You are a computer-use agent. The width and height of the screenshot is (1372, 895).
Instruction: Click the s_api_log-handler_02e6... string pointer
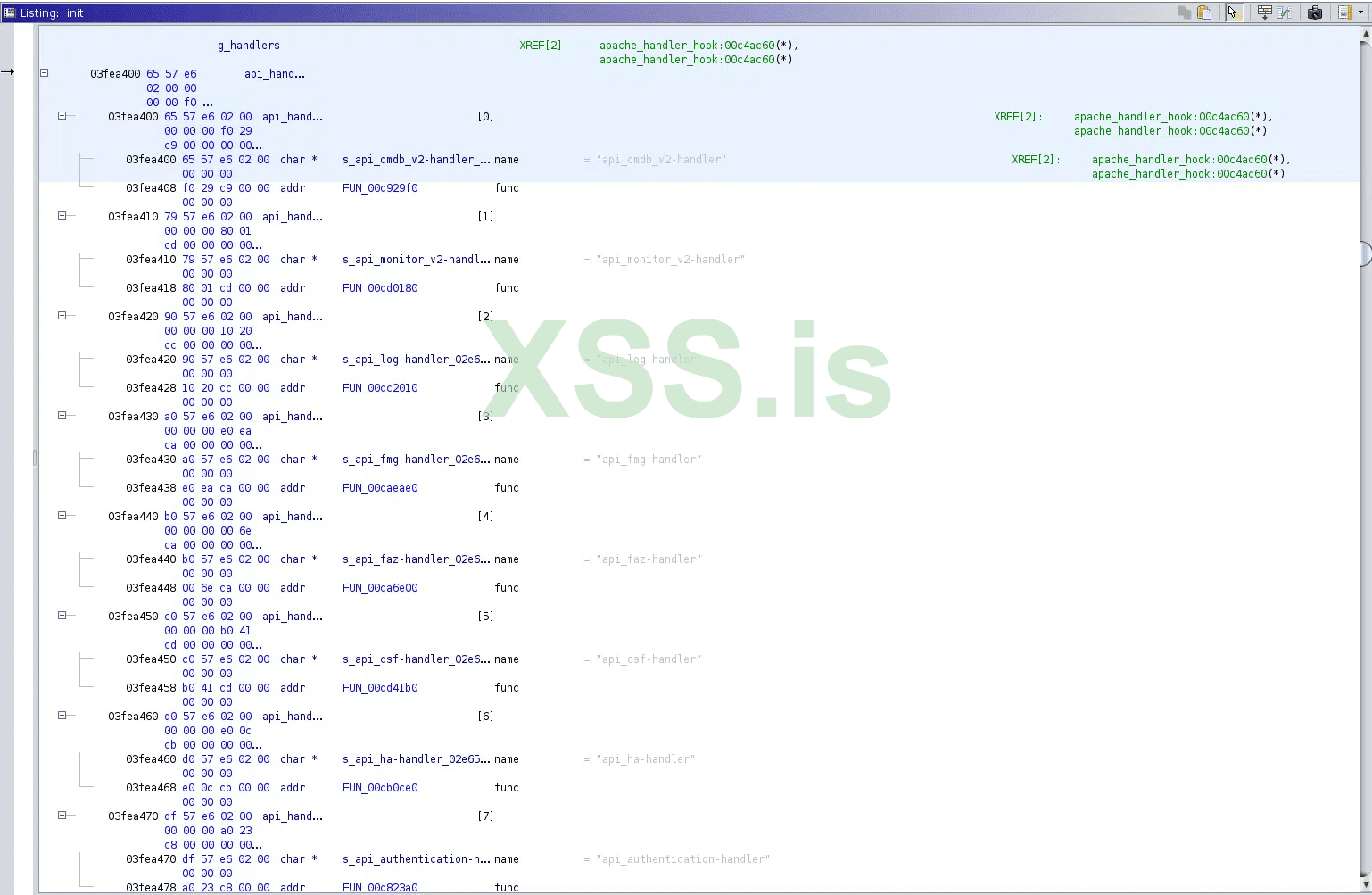(x=417, y=360)
